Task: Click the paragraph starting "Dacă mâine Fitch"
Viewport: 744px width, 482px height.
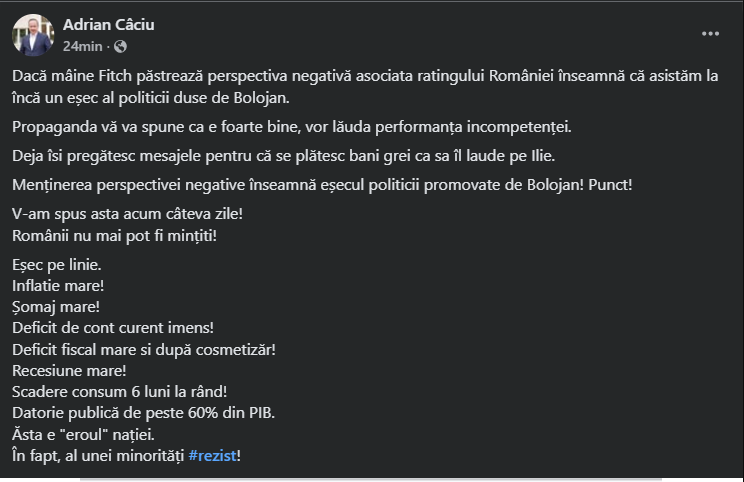Action: coord(365,87)
